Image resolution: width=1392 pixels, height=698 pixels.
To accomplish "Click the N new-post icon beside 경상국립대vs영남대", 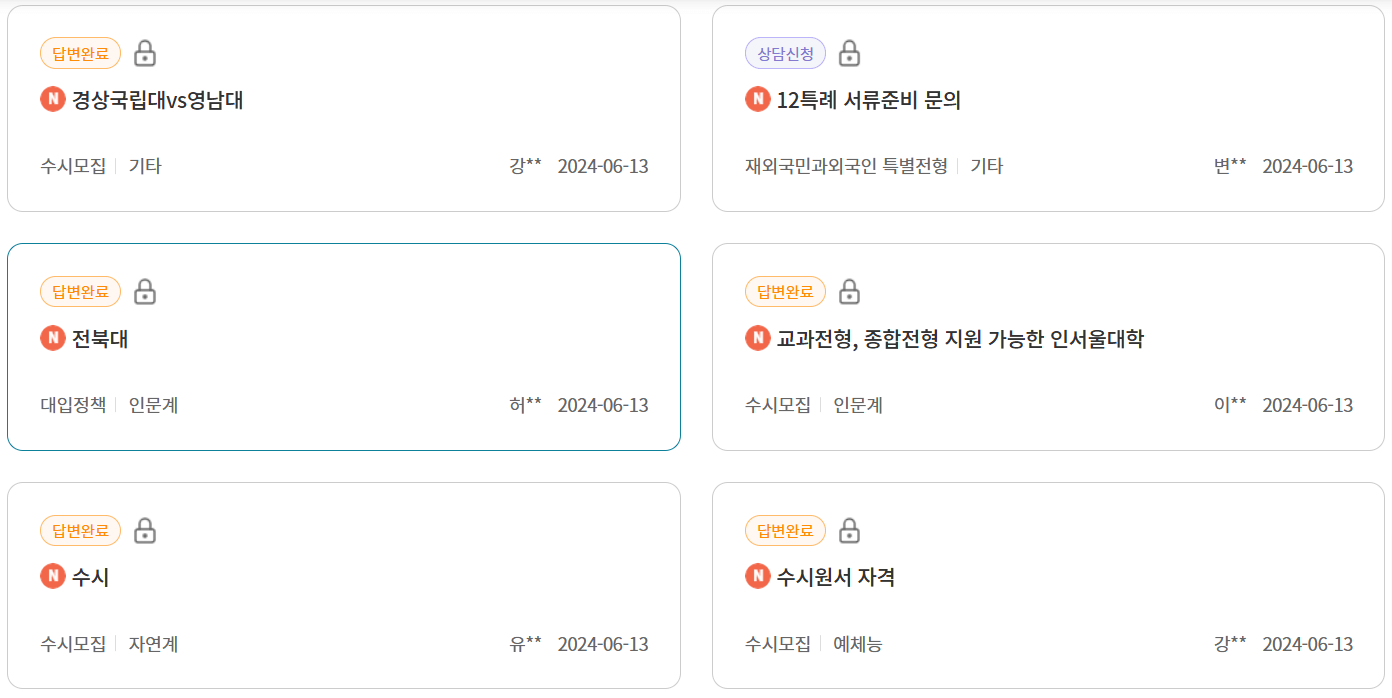I will click(x=52, y=99).
